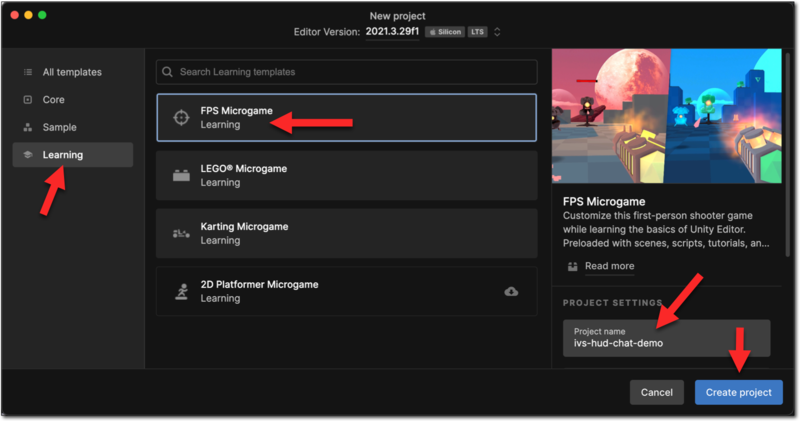Click the 2D Platformer Microgame character icon

point(181,291)
